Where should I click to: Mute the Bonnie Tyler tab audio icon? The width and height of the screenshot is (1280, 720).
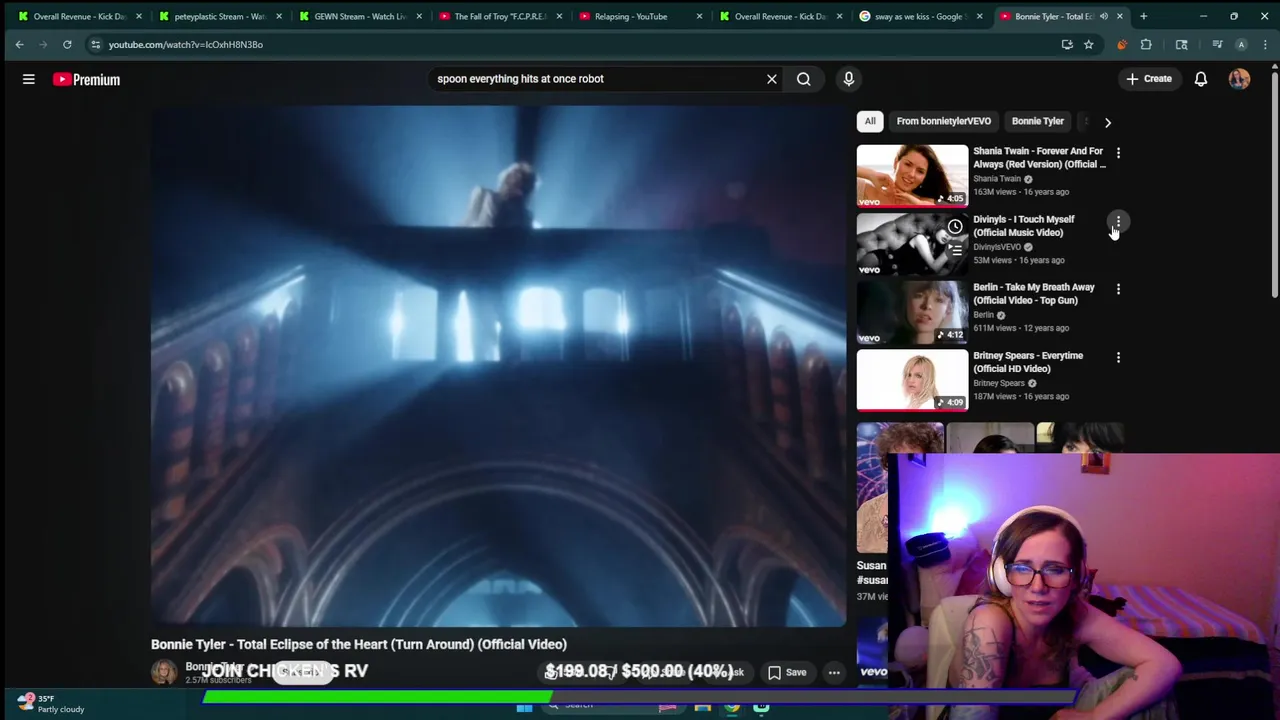click(1104, 16)
